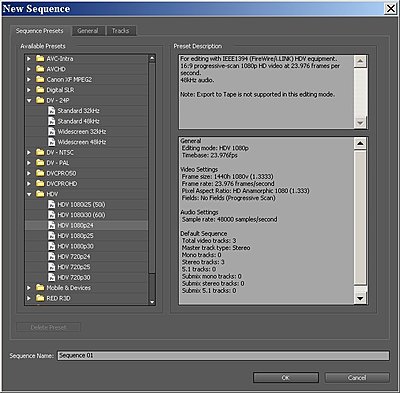This screenshot has height=393, width=400.
Task: Click preset description scroll down arrow
Action: point(360,123)
